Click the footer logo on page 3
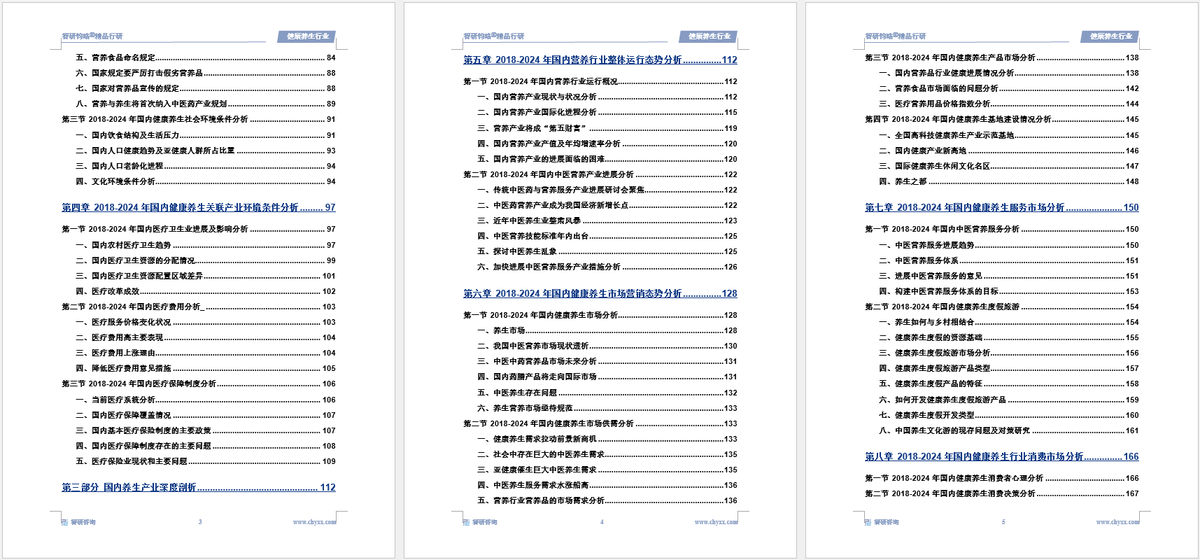The image size is (1200, 560). tap(79, 522)
